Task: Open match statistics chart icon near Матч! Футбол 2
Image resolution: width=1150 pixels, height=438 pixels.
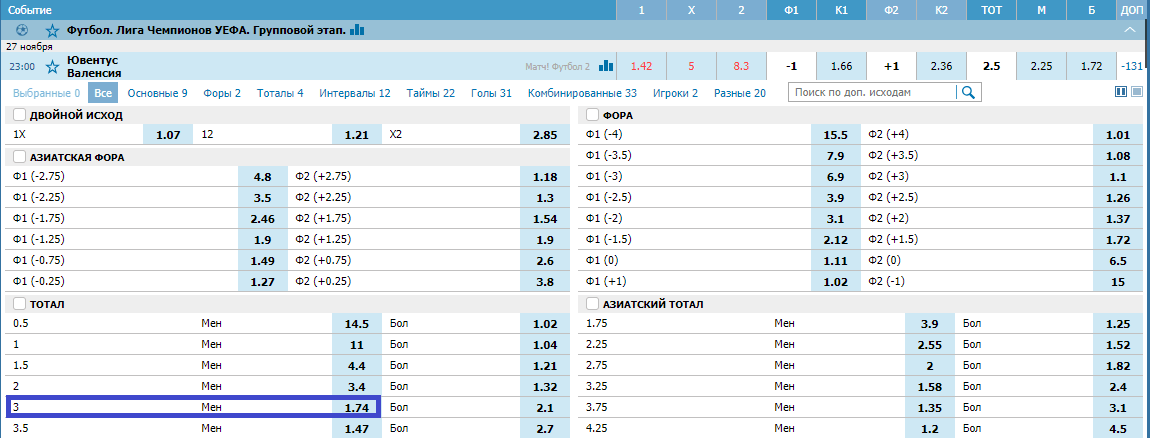Action: pyautogui.click(x=606, y=66)
